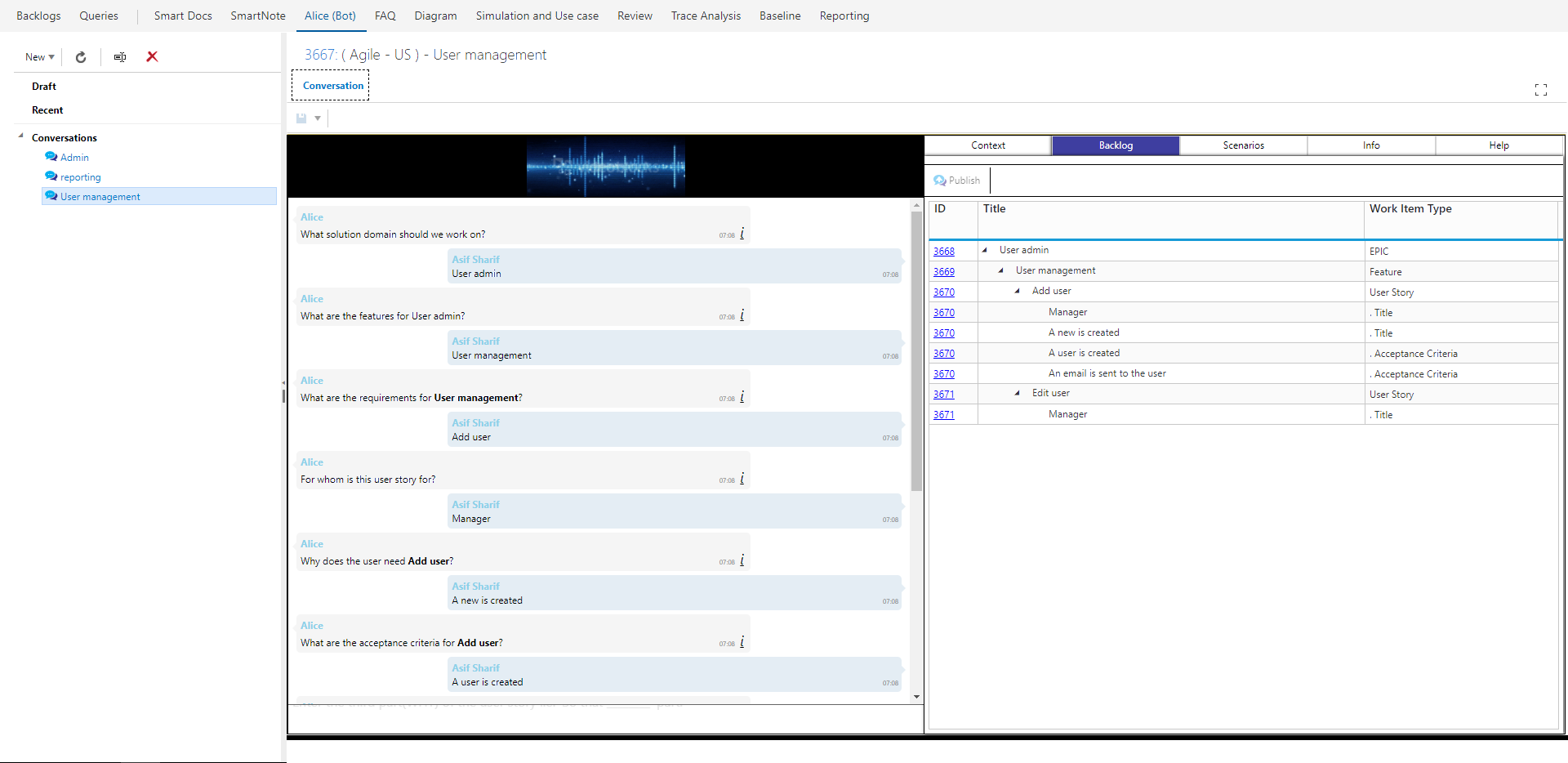Open the Queries menu
Image resolution: width=1568 pixels, height=763 pixels.
pos(99,16)
